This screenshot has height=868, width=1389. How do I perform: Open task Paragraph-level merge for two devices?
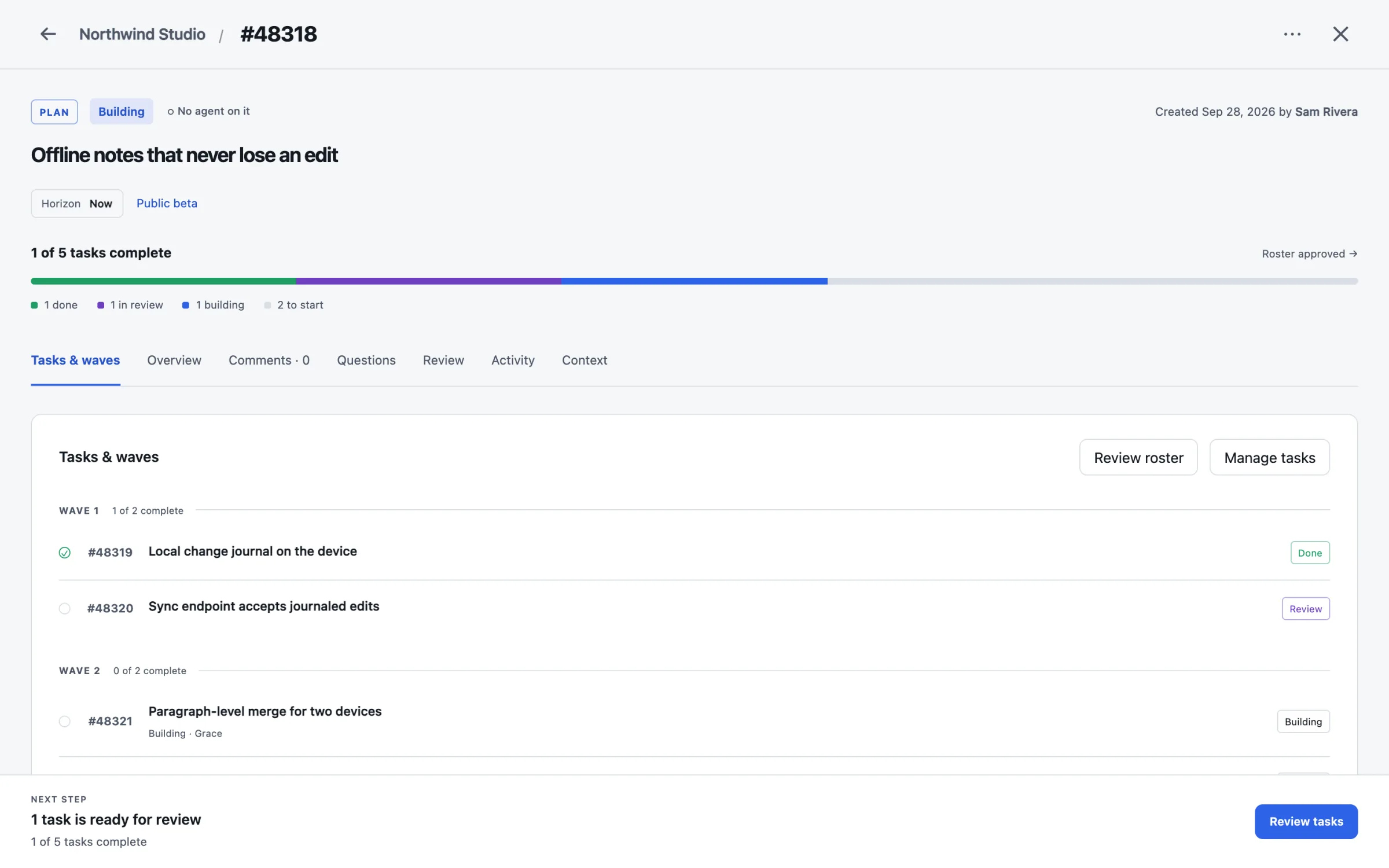(265, 711)
